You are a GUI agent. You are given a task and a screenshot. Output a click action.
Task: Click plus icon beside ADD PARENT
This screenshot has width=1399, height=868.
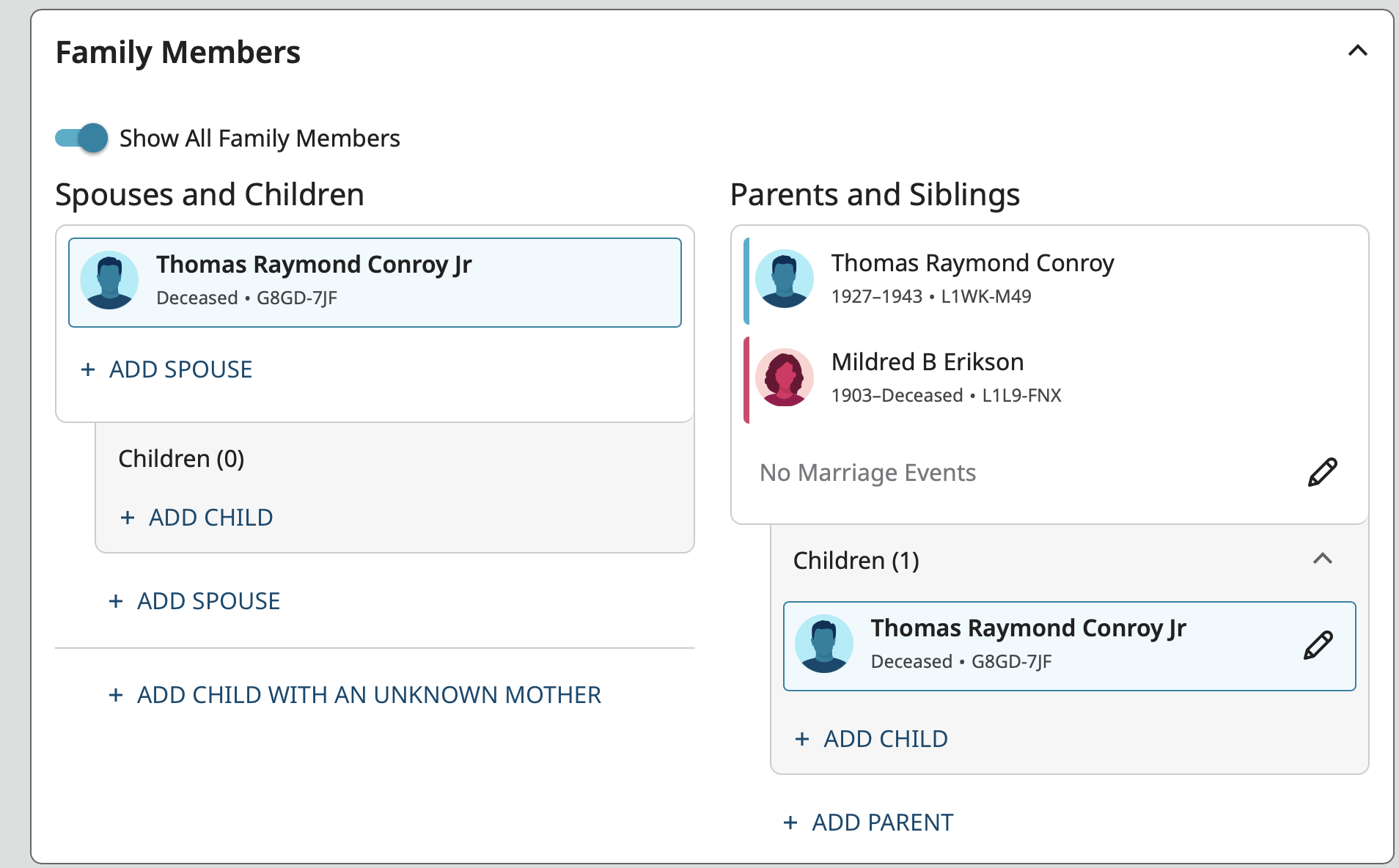(790, 823)
